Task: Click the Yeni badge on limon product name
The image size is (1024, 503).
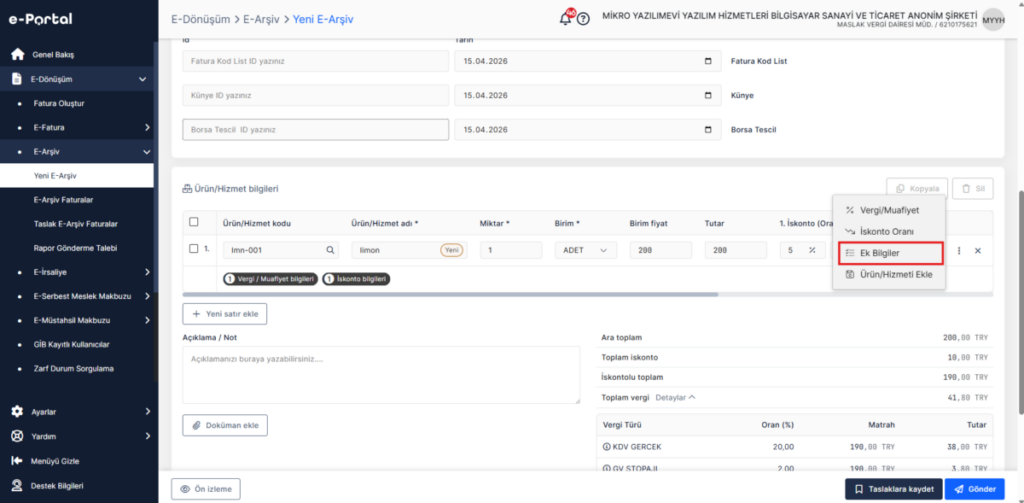Action: pyautogui.click(x=451, y=250)
